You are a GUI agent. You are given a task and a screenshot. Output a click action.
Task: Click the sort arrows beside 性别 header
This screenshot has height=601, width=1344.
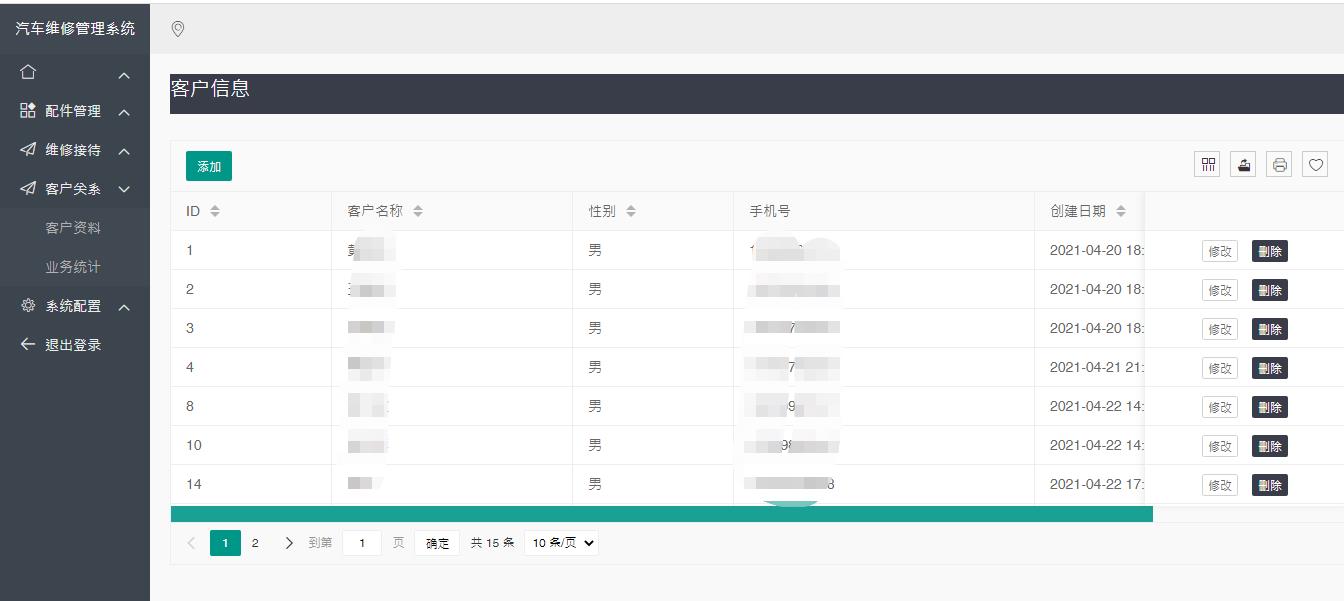point(631,211)
